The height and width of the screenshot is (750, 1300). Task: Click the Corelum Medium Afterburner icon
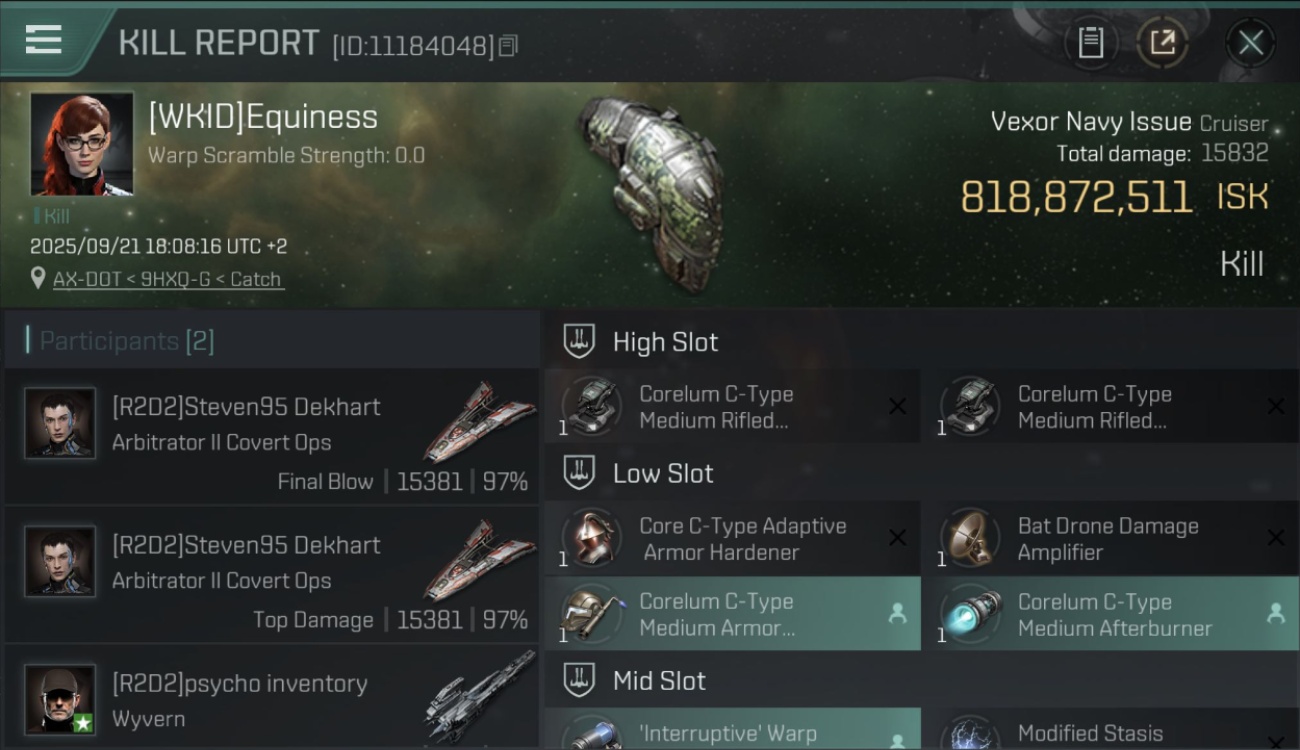coord(969,614)
